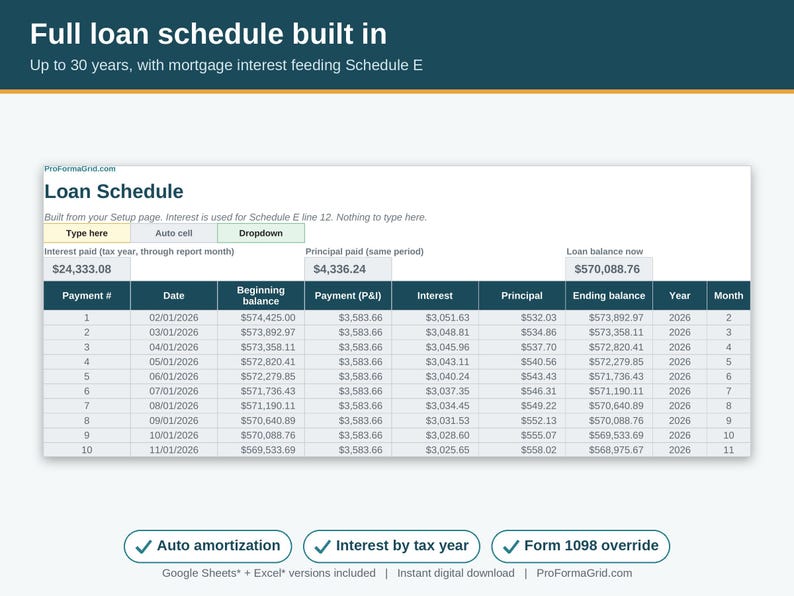This screenshot has height=596, width=794.
Task: Click the Principal paid (same period) label
Action: 365,251
